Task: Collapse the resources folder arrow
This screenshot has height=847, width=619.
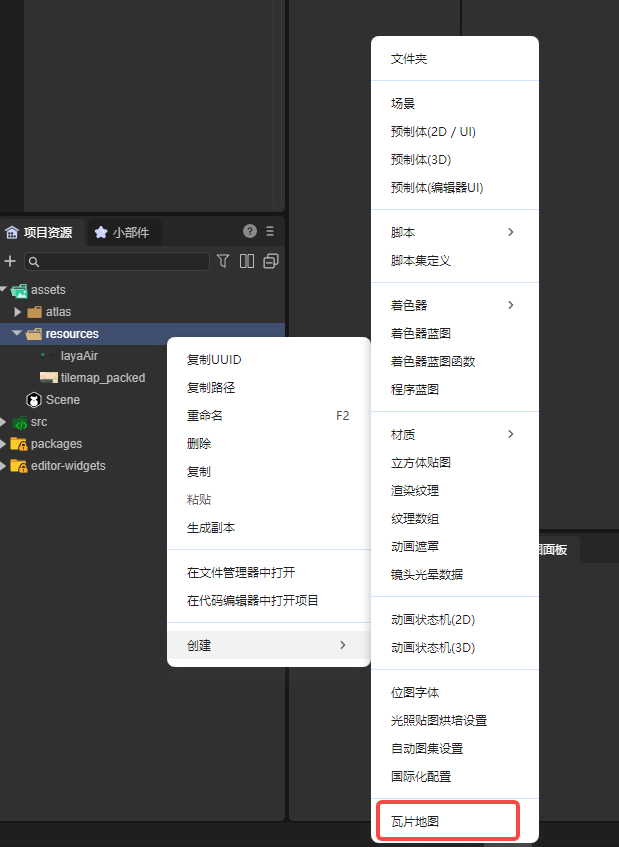Action: coord(17,334)
